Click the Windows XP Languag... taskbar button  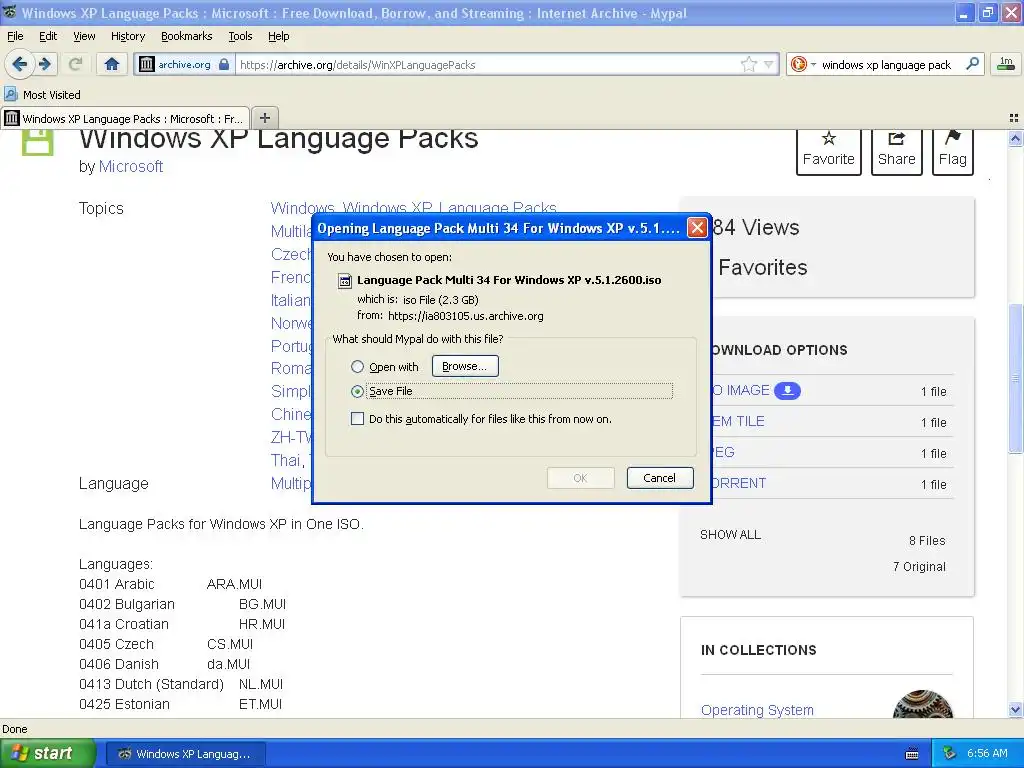185,754
